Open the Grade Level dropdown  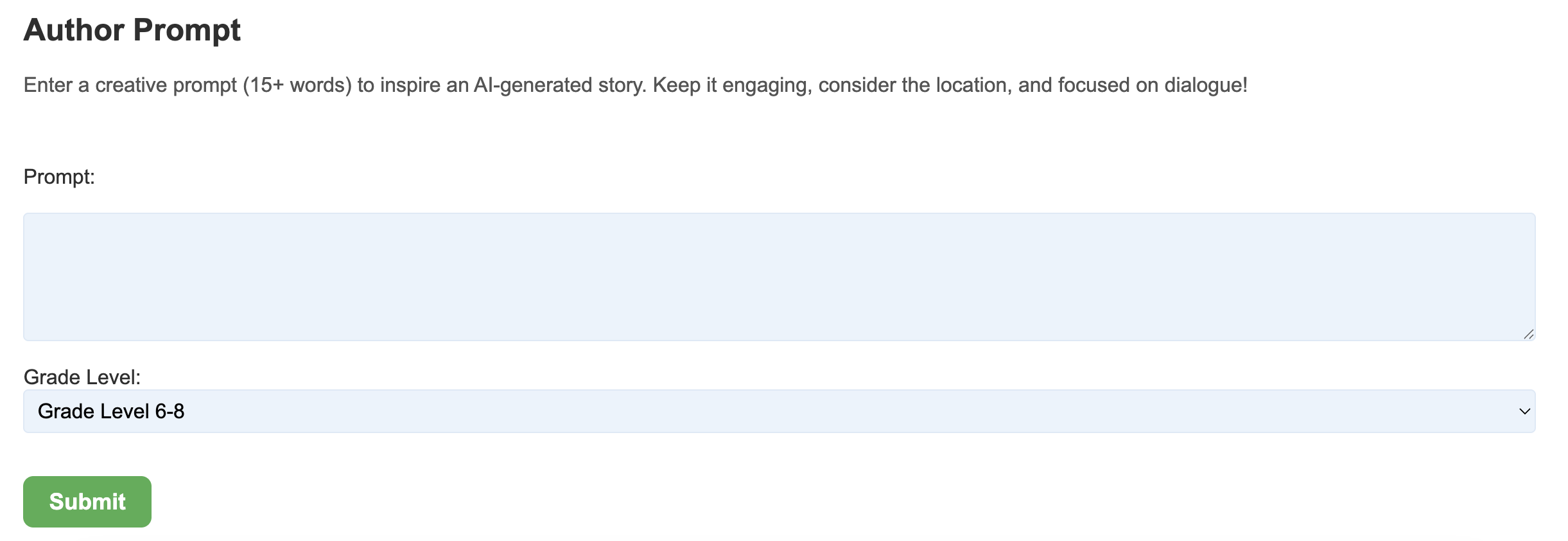click(x=779, y=411)
